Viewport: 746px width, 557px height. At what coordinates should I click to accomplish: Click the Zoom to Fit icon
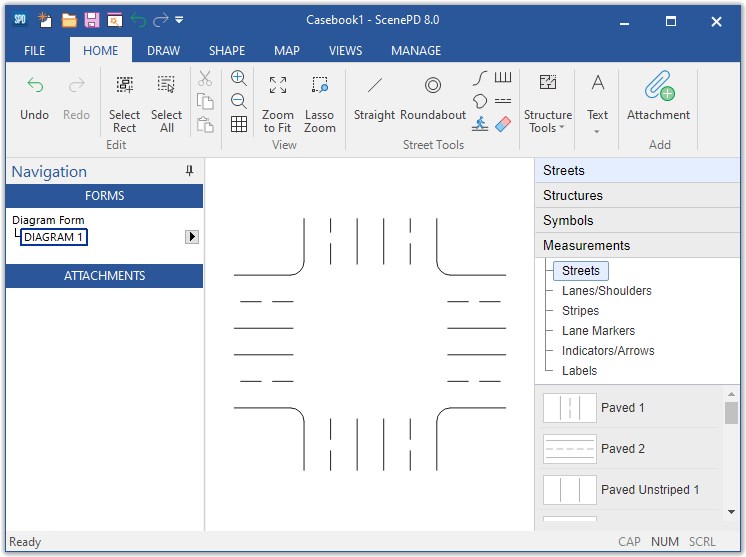pos(278,87)
